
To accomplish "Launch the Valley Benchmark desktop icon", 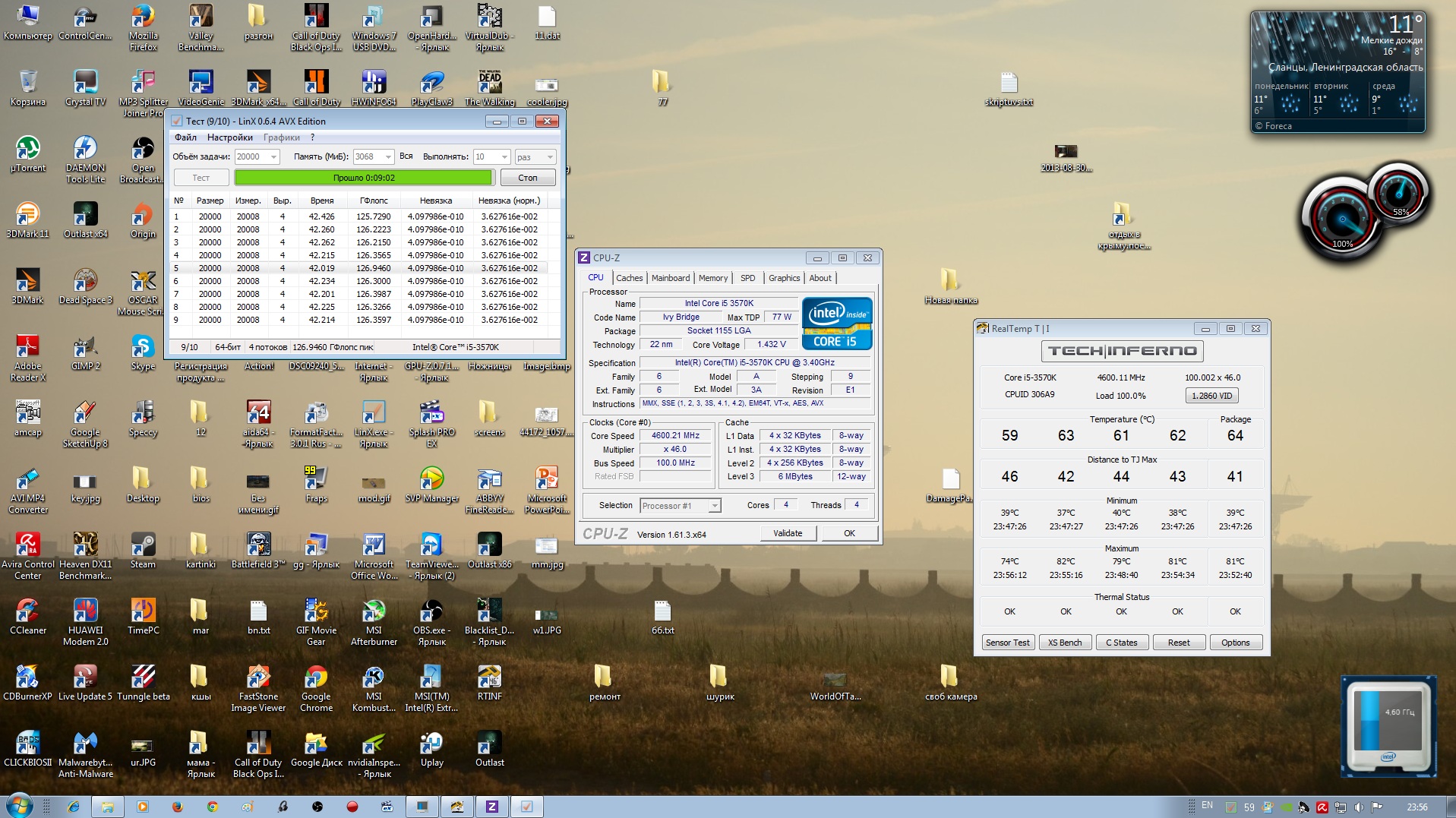I will (201, 17).
